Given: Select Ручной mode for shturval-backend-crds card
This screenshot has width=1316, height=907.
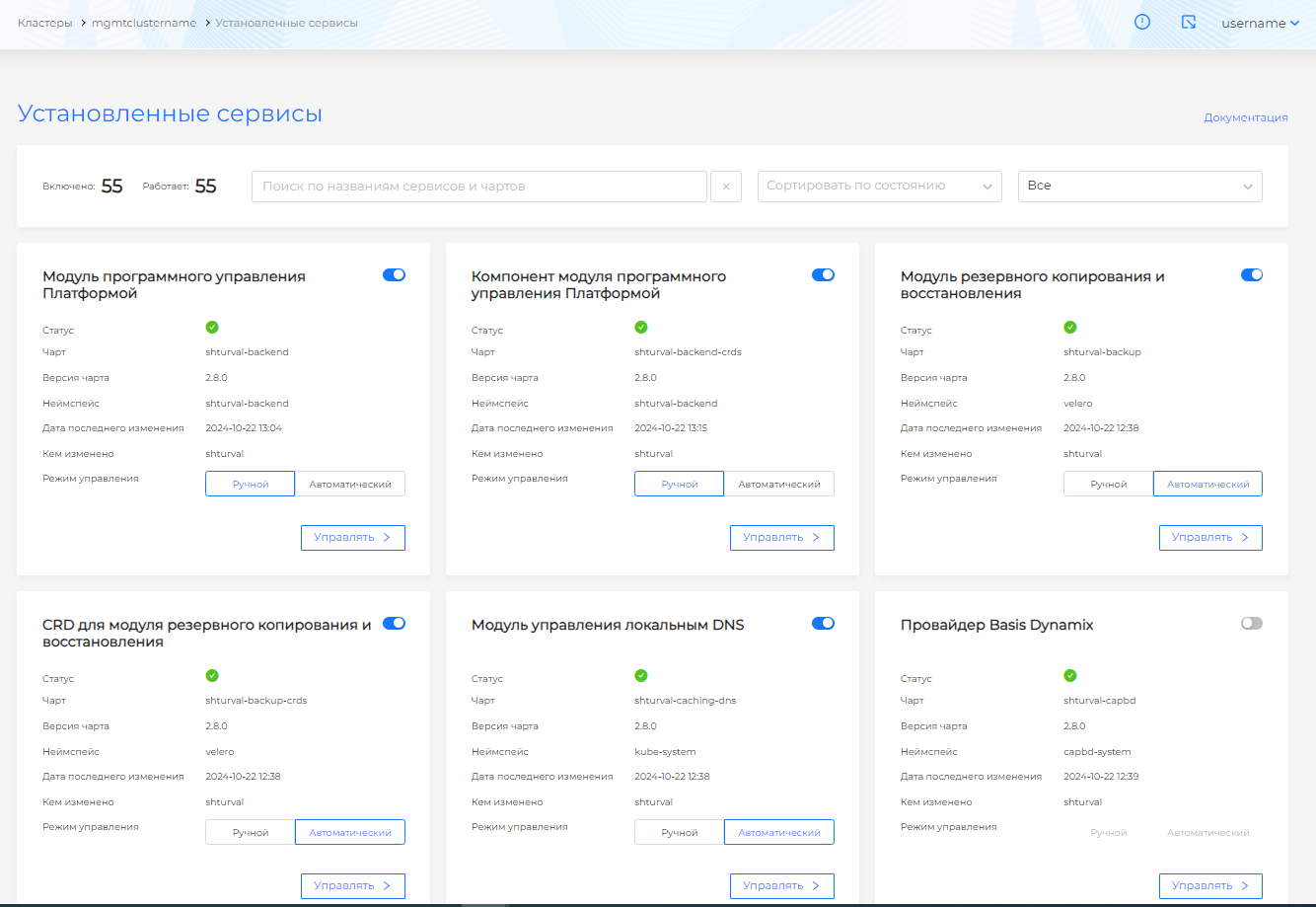Looking at the screenshot, I should [x=680, y=484].
